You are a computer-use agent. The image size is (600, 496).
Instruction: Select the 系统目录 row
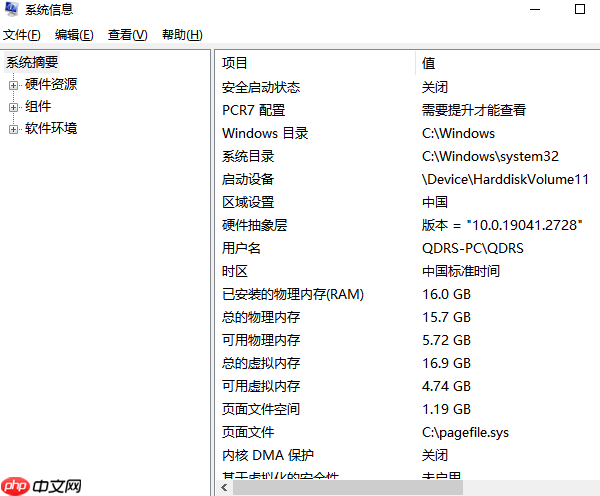(x=409, y=156)
